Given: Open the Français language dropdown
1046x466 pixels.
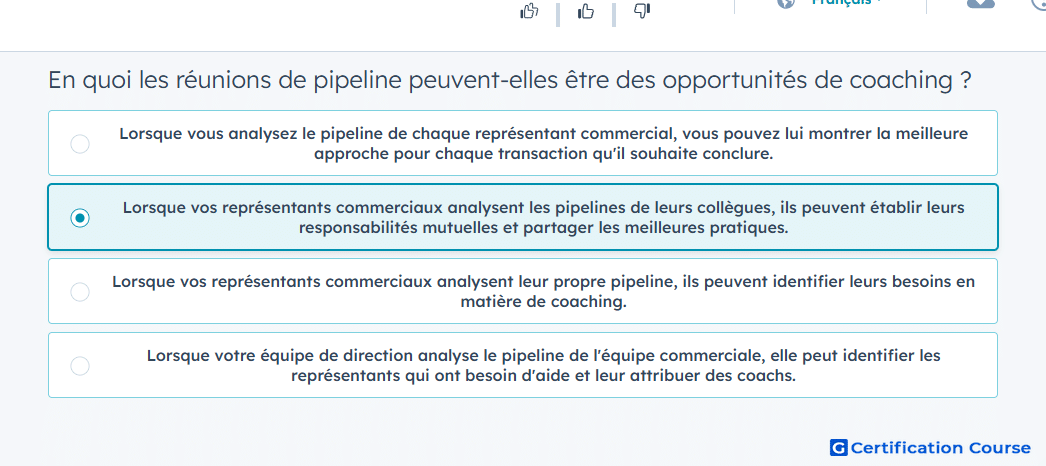Looking at the screenshot, I should (846, 3).
